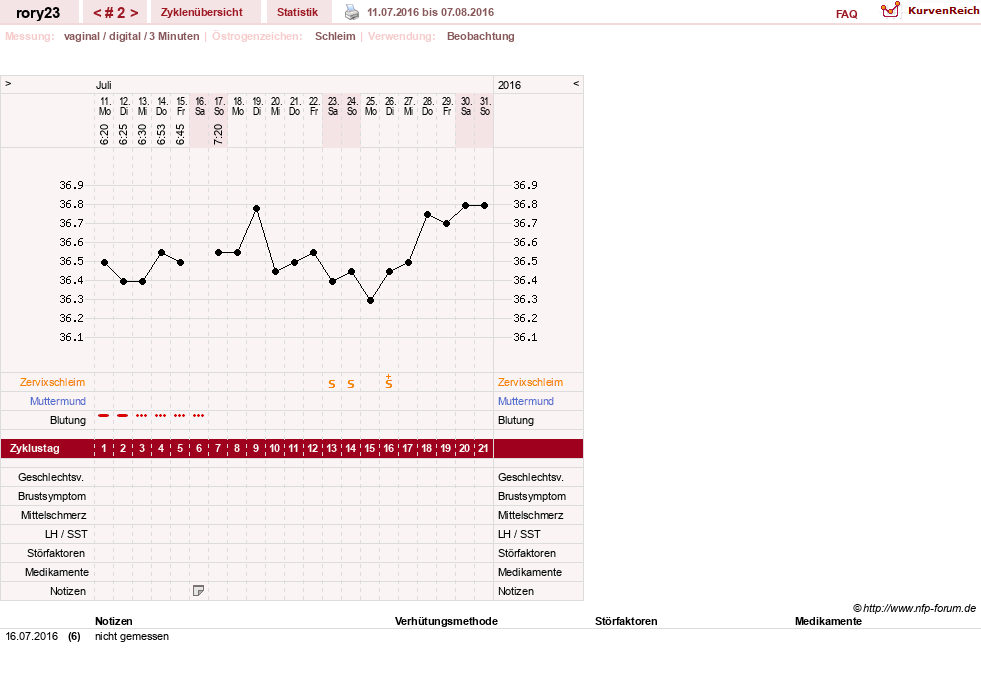Click the temperature point on 29. Fr

pyautogui.click(x=446, y=223)
